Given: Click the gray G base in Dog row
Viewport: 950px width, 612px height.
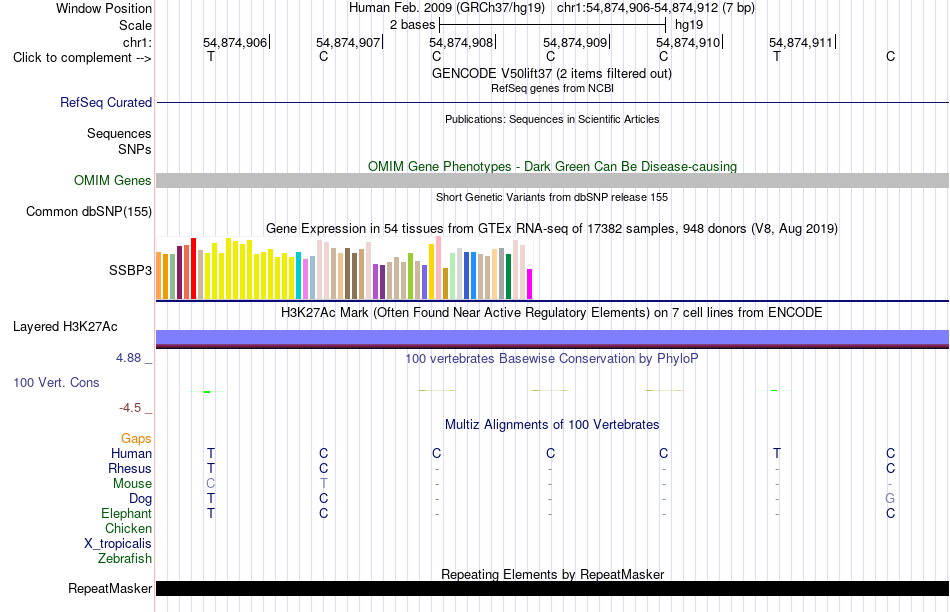Looking at the screenshot, I should pyautogui.click(x=890, y=498).
